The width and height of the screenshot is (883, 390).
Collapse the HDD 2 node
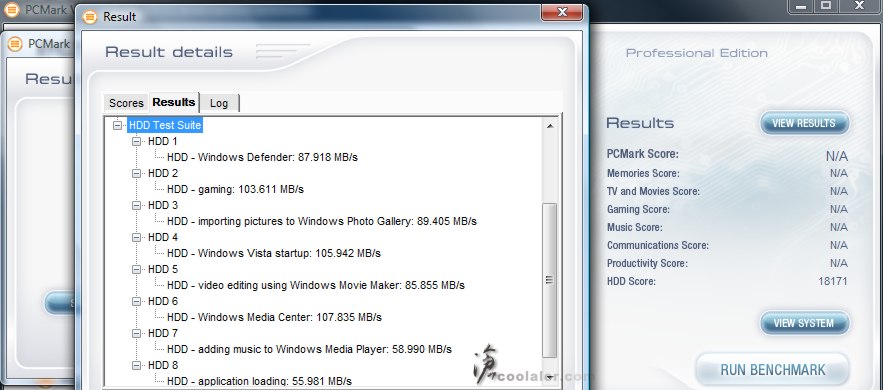[x=136, y=174]
